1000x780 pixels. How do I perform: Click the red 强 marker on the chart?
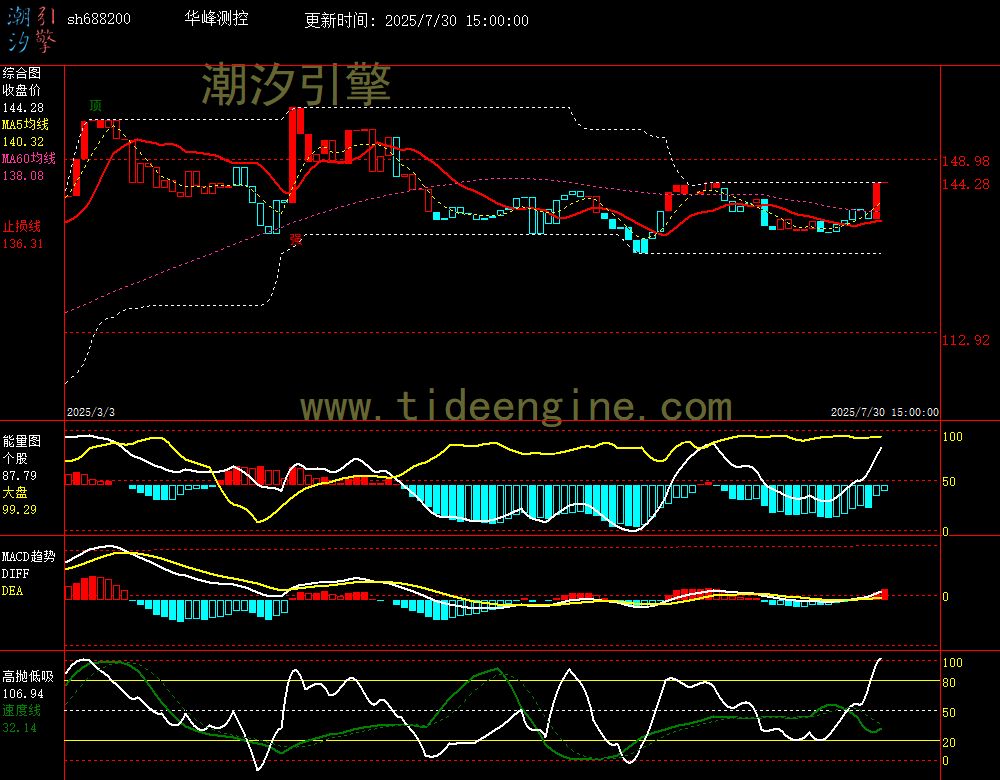click(x=295, y=239)
